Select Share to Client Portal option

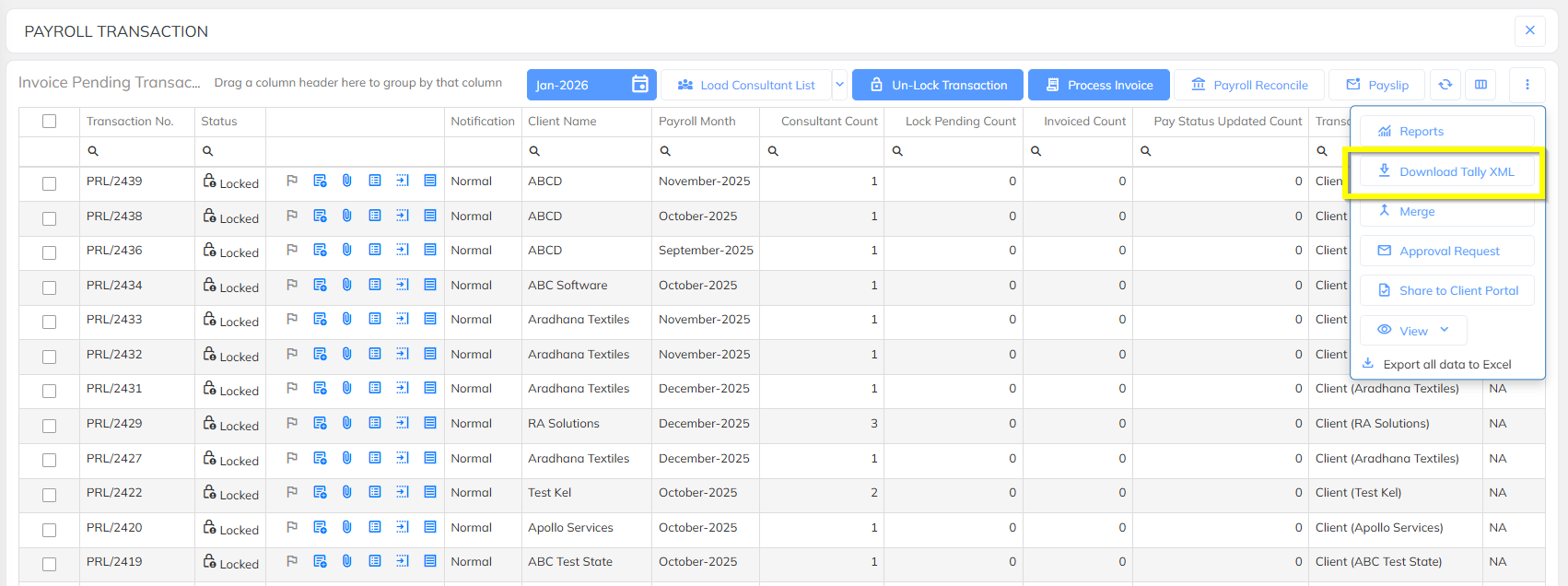point(1447,290)
